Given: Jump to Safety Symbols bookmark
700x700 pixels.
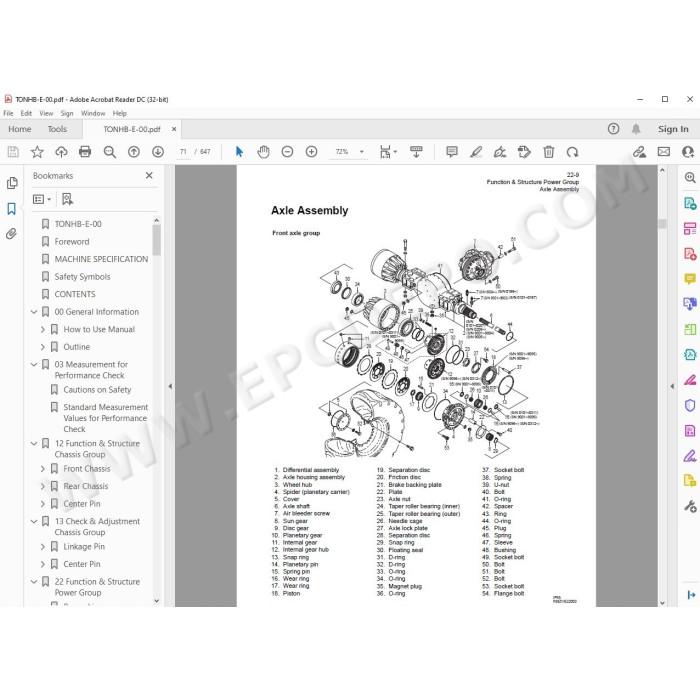Looking at the screenshot, I should click(82, 277).
